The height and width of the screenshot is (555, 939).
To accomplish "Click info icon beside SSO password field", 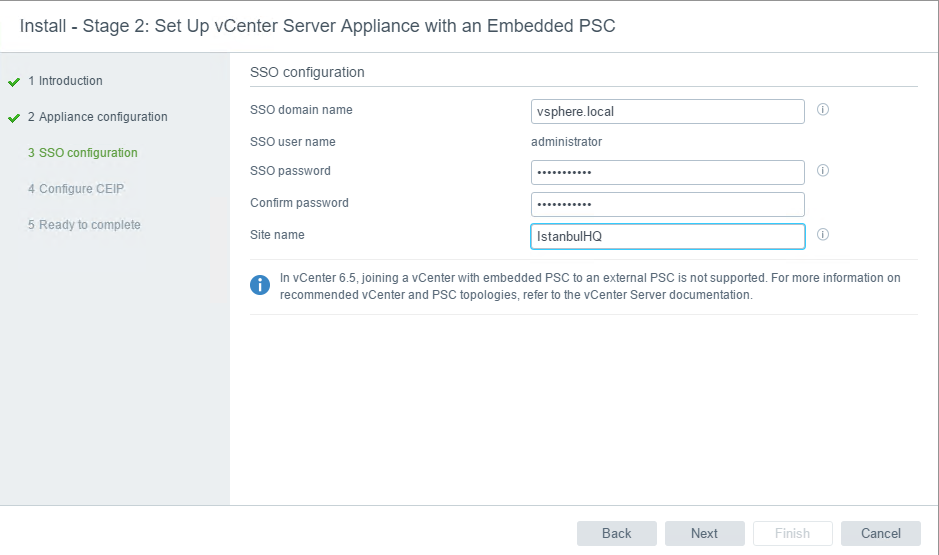I will tap(823, 171).
